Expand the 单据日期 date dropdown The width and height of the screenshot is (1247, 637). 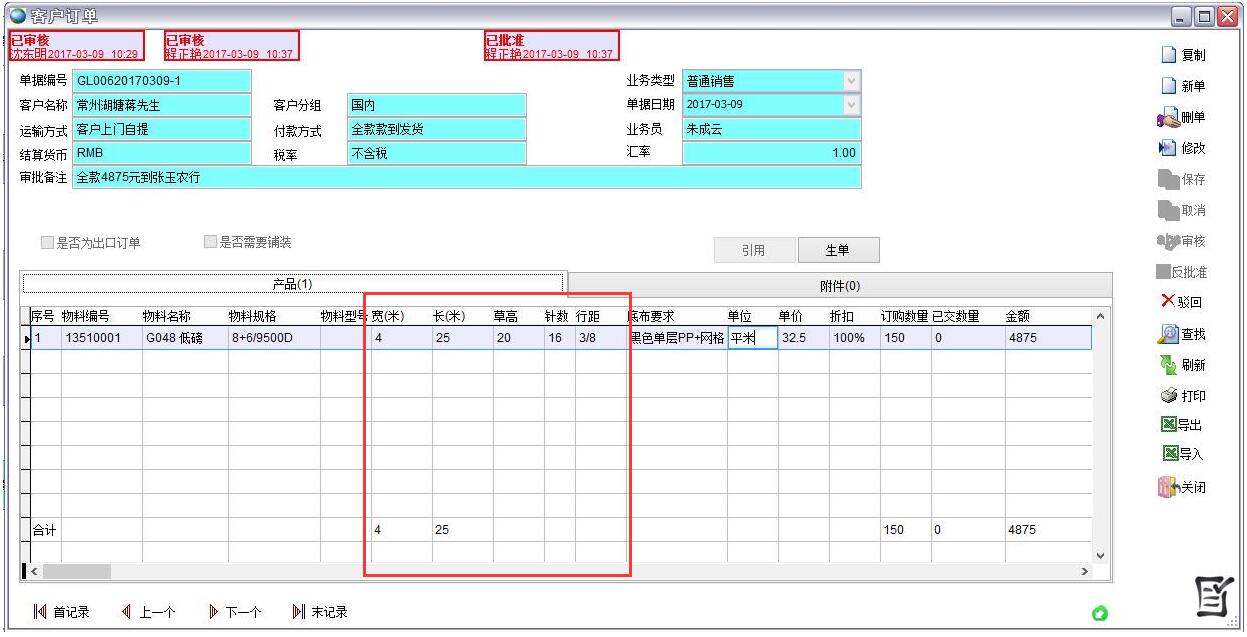coord(851,105)
